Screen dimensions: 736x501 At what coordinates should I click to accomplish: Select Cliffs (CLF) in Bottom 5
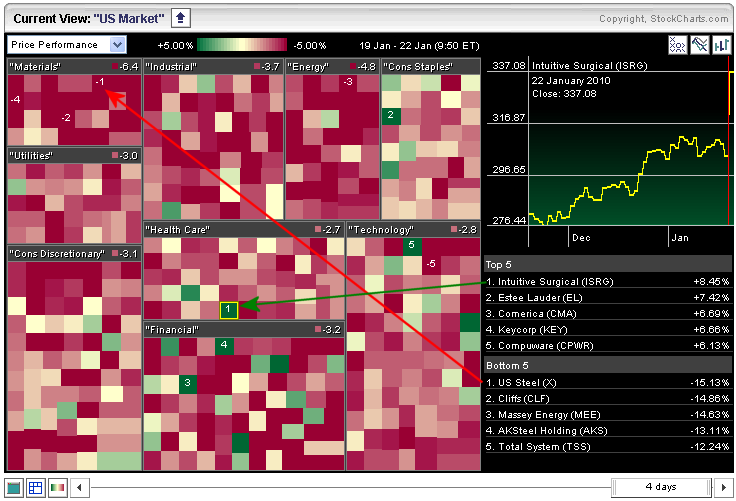click(x=608, y=399)
